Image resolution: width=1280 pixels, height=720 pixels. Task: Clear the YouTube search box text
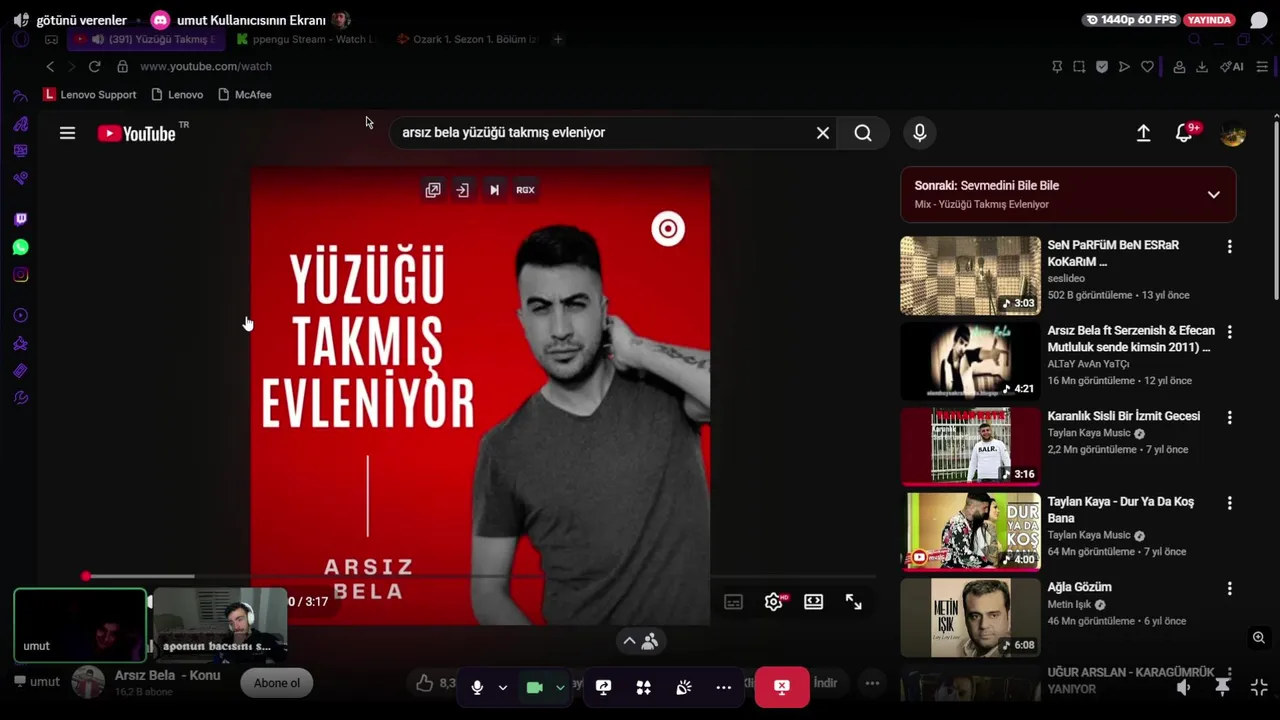(823, 133)
